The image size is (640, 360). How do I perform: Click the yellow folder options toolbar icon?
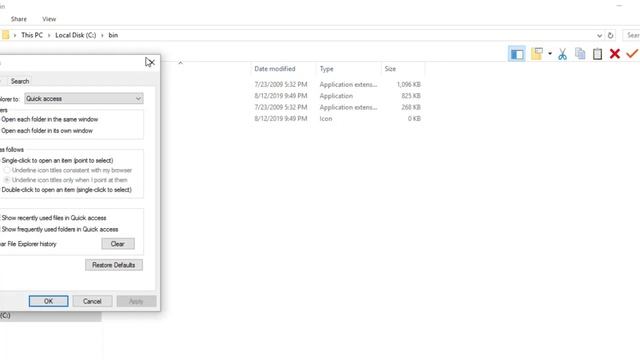point(537,53)
